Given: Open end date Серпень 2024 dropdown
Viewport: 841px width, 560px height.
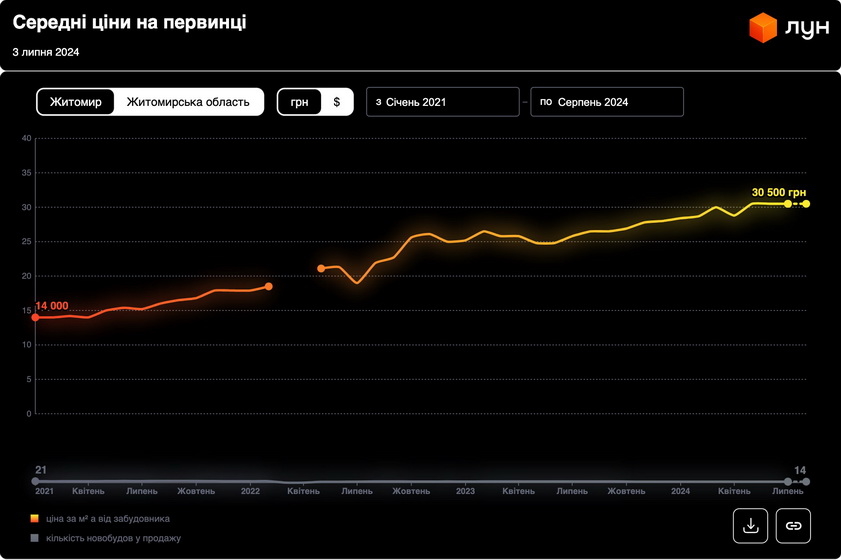Looking at the screenshot, I should (x=607, y=102).
